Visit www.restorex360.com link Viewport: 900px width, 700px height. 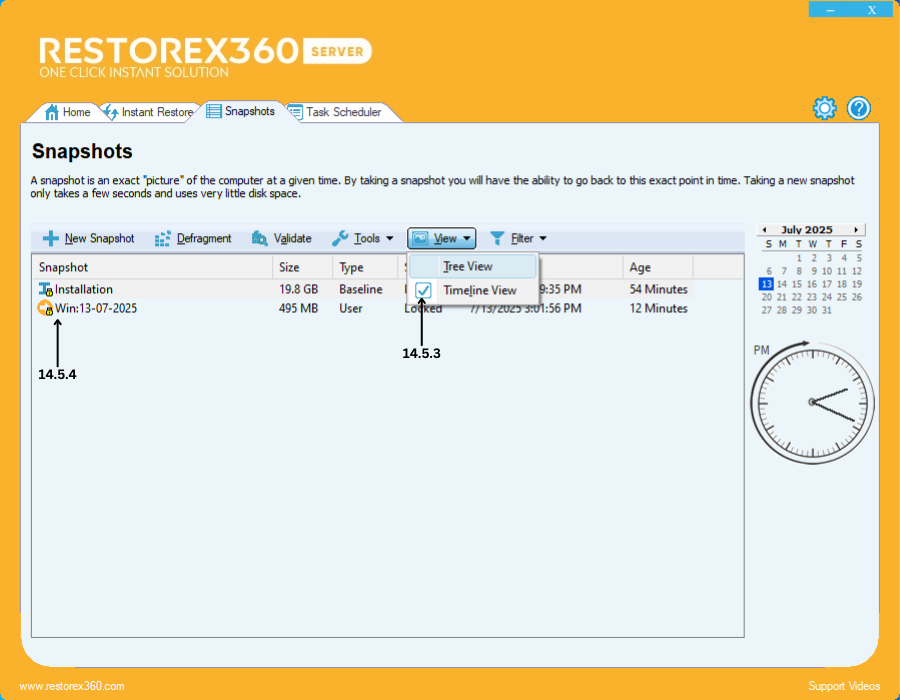72,686
